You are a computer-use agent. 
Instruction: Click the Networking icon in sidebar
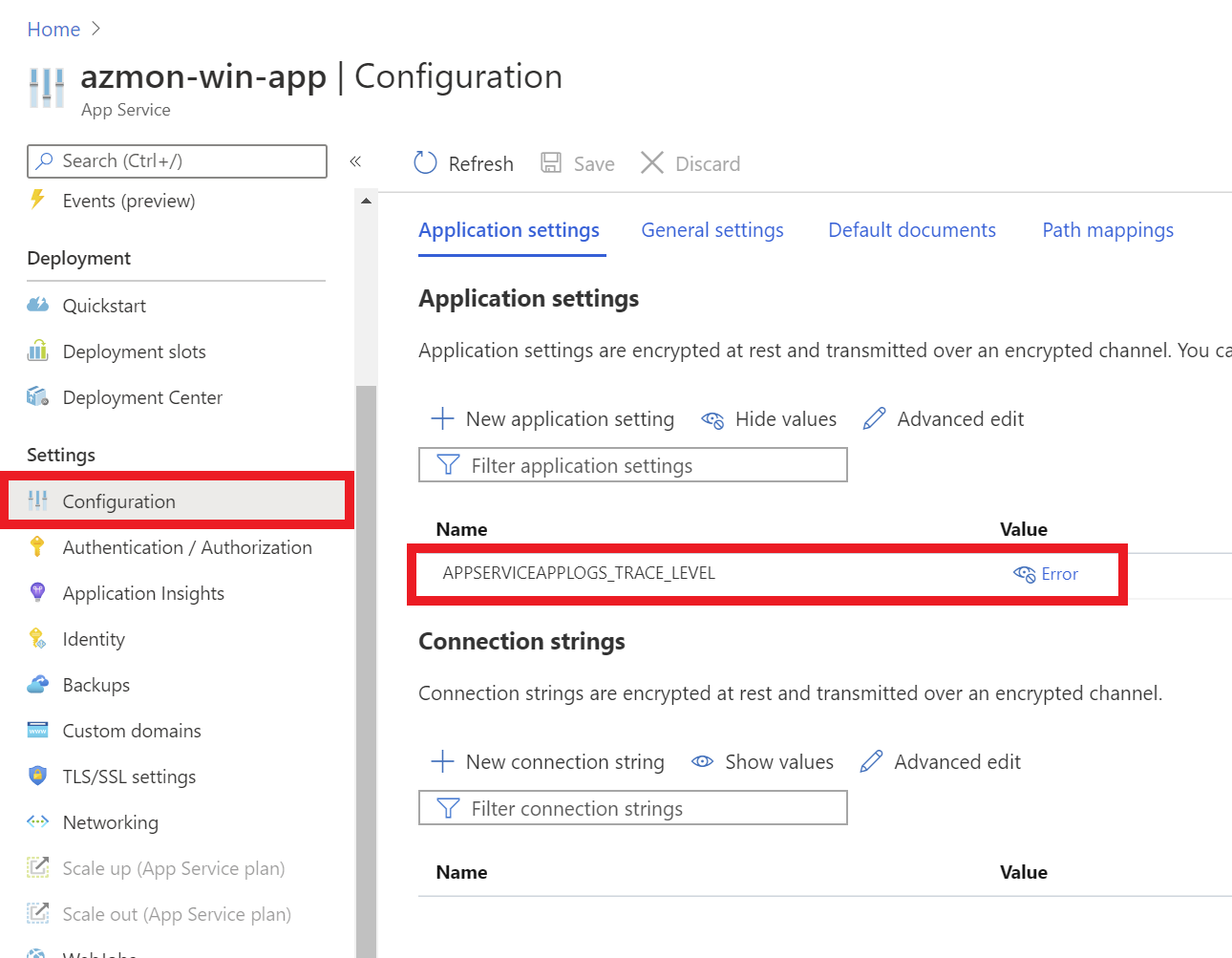pyautogui.click(x=37, y=822)
